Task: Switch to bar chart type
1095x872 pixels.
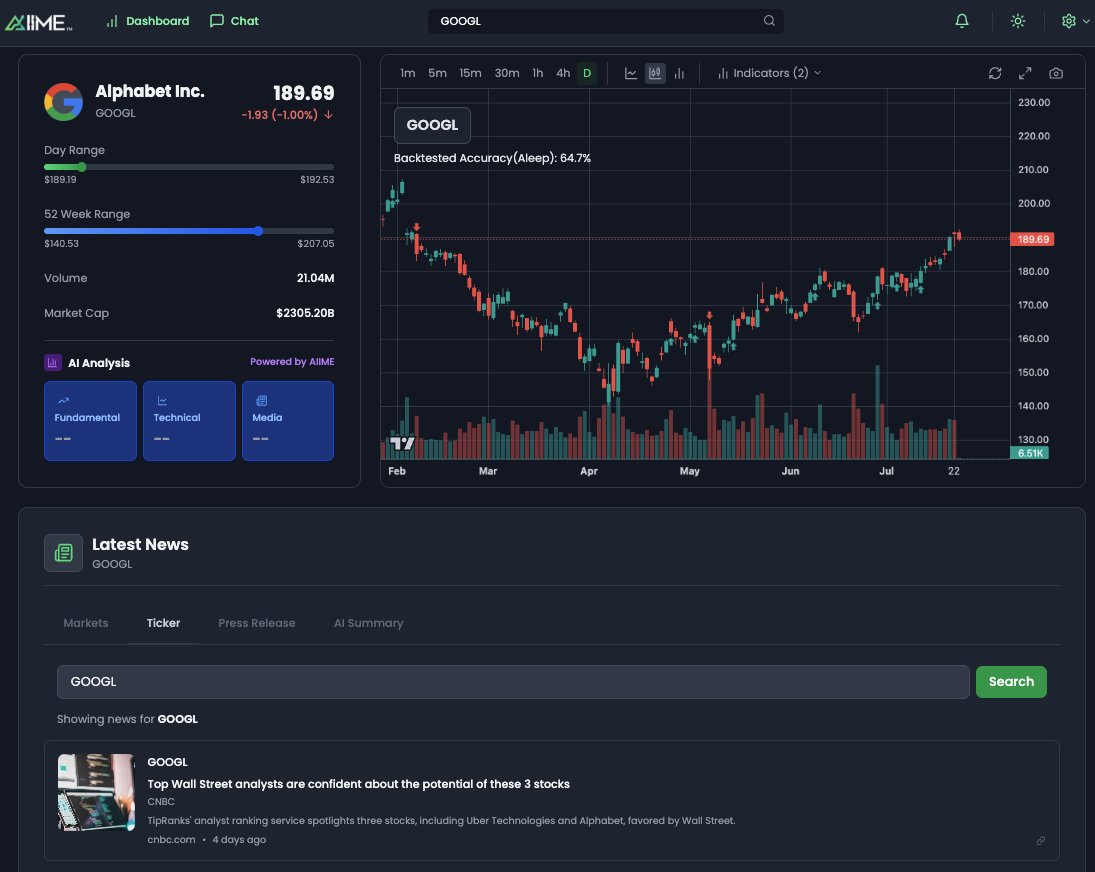Action: [x=679, y=73]
